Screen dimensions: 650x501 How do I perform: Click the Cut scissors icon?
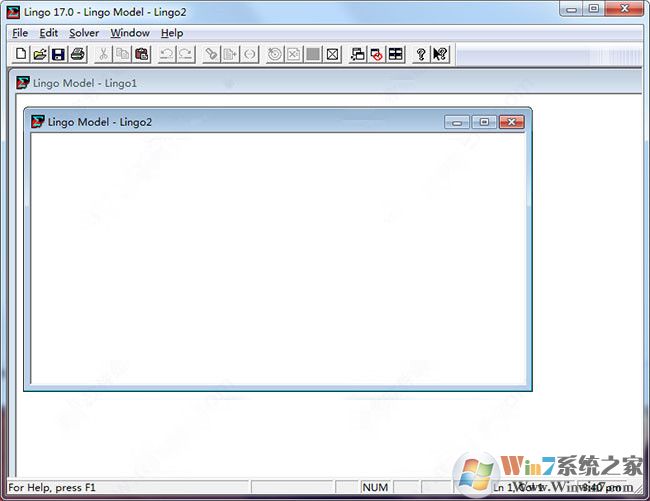(x=104, y=54)
